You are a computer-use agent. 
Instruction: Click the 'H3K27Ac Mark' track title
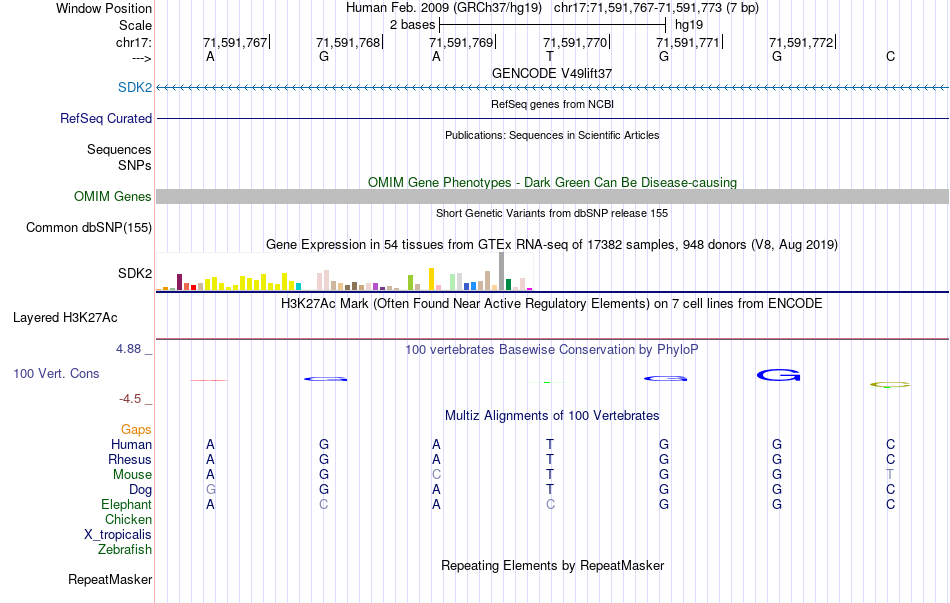[552, 304]
